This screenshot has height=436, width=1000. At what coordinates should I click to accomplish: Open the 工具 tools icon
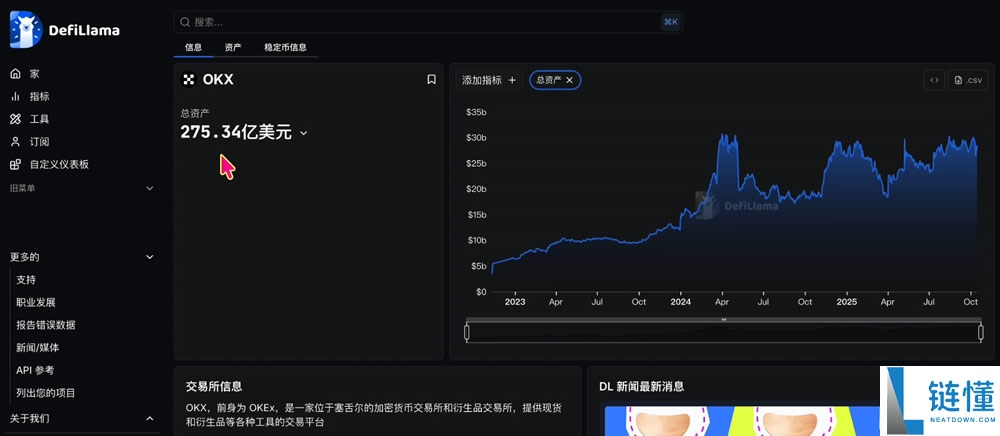(16, 119)
